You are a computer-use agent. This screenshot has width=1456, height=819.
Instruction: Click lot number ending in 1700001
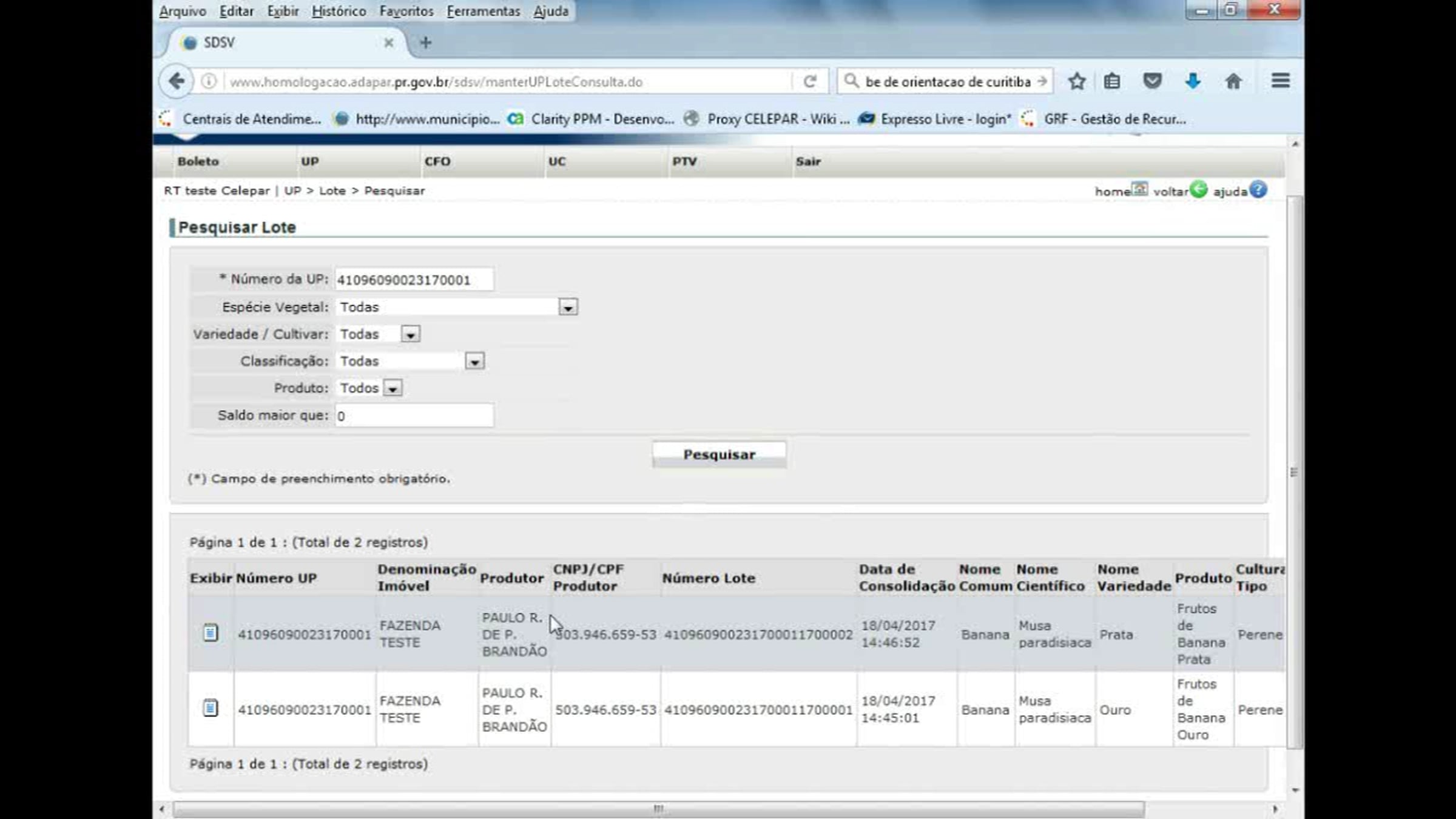(x=758, y=710)
